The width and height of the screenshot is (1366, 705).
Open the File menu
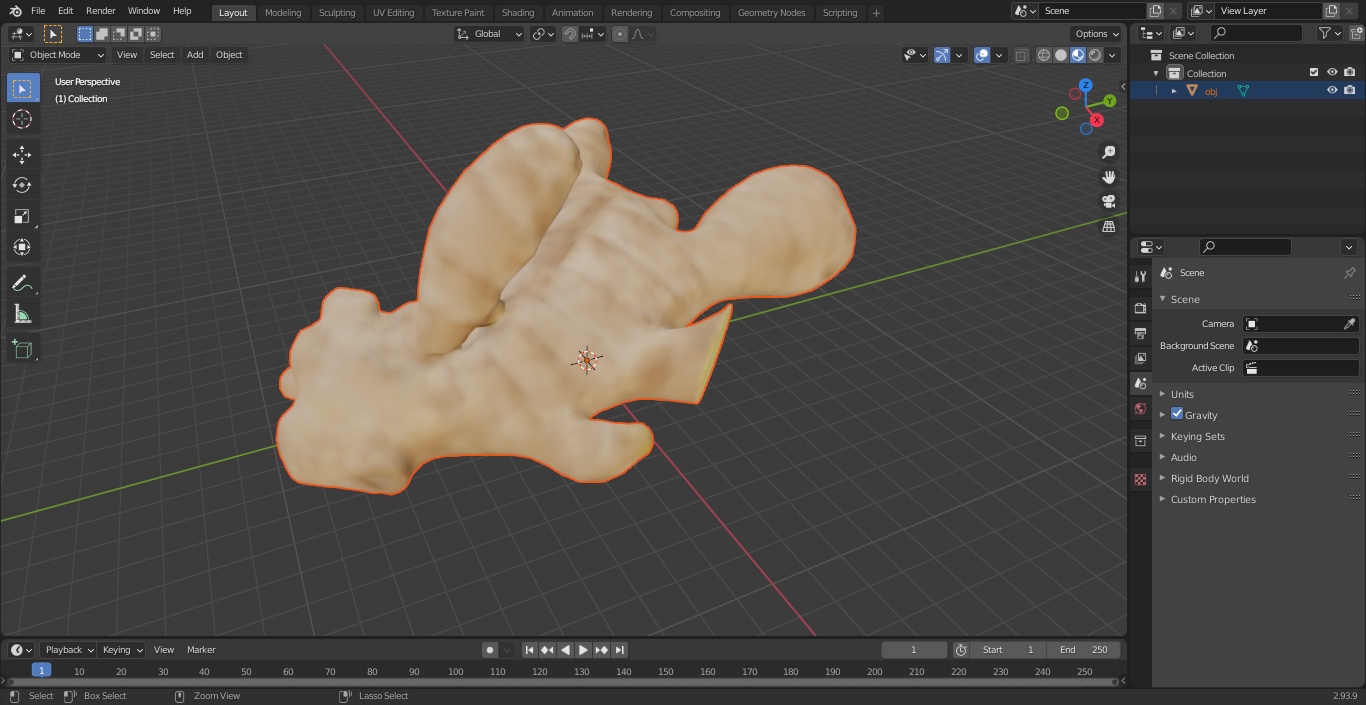[x=38, y=11]
